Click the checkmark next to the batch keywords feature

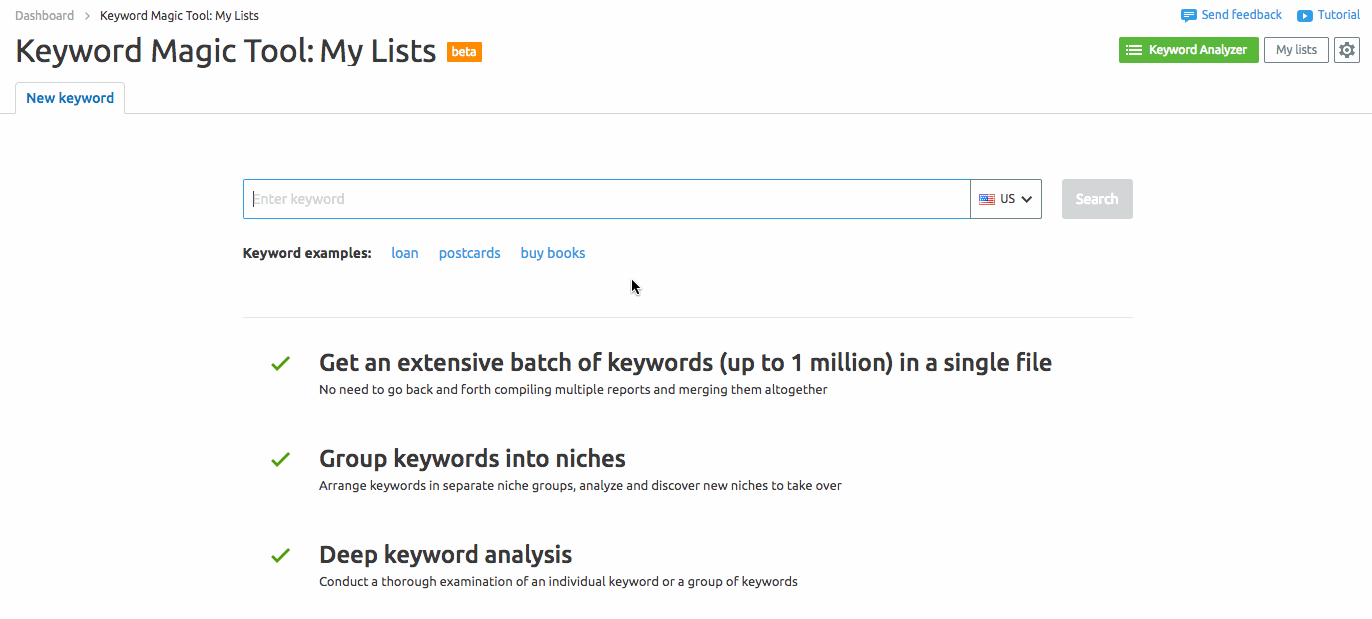[x=280, y=363]
